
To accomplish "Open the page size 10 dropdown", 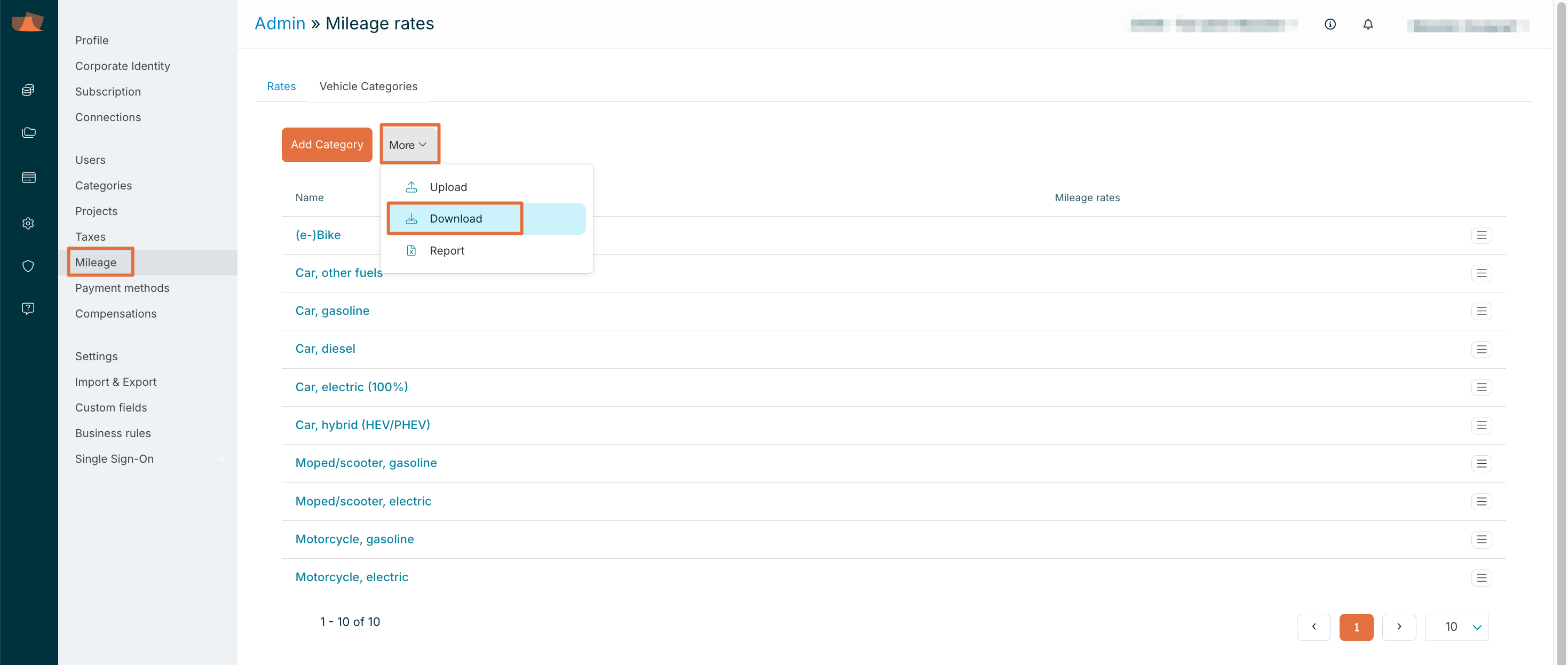I will click(x=1456, y=627).
